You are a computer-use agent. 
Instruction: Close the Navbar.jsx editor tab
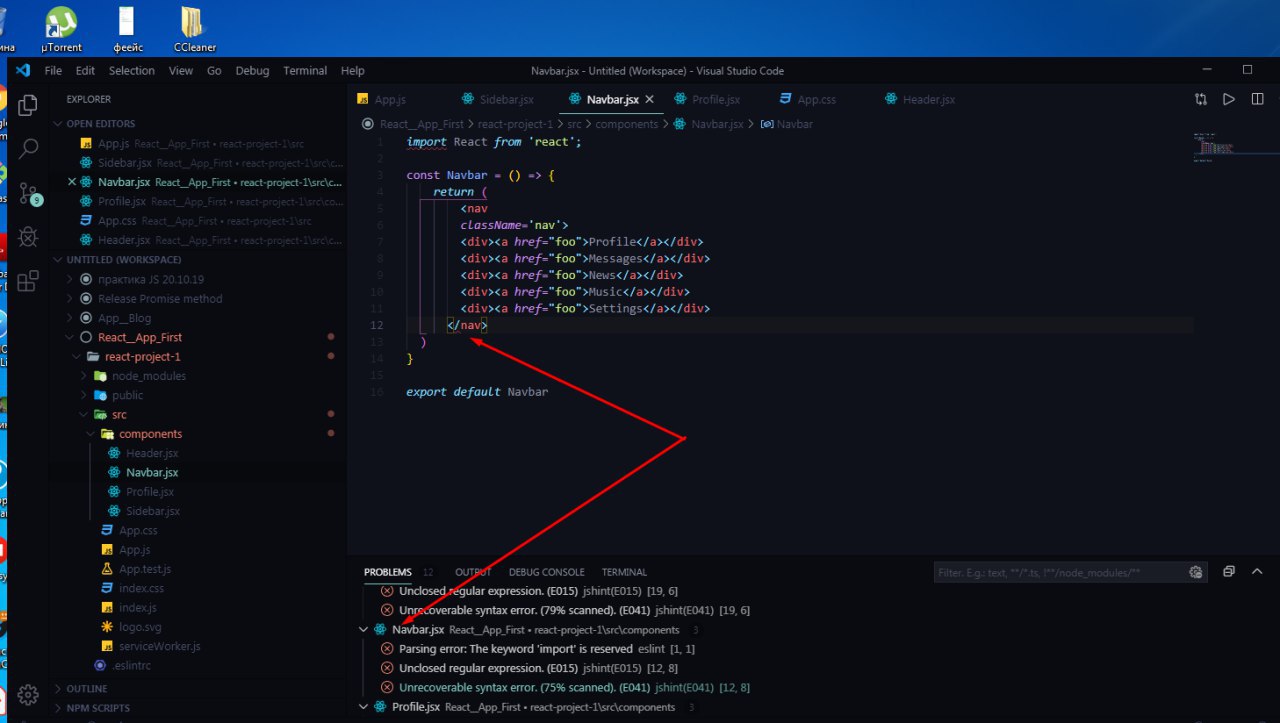649,99
